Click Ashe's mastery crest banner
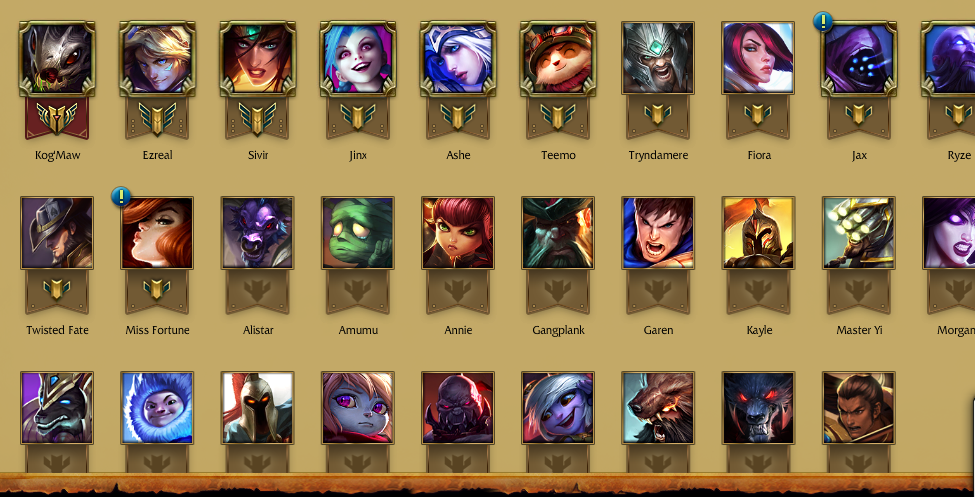This screenshot has height=497, width=975. pos(458,118)
